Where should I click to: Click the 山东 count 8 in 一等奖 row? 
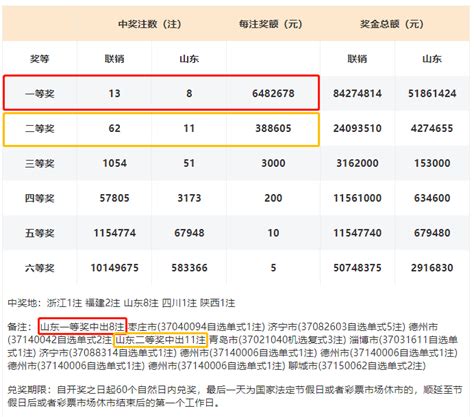(x=189, y=93)
